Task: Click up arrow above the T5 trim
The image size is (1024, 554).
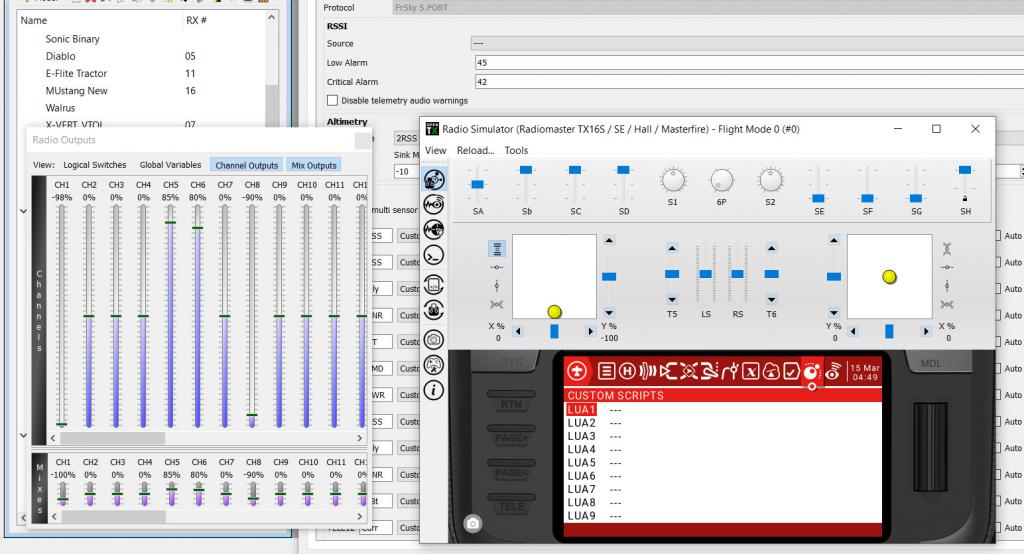Action: point(672,248)
